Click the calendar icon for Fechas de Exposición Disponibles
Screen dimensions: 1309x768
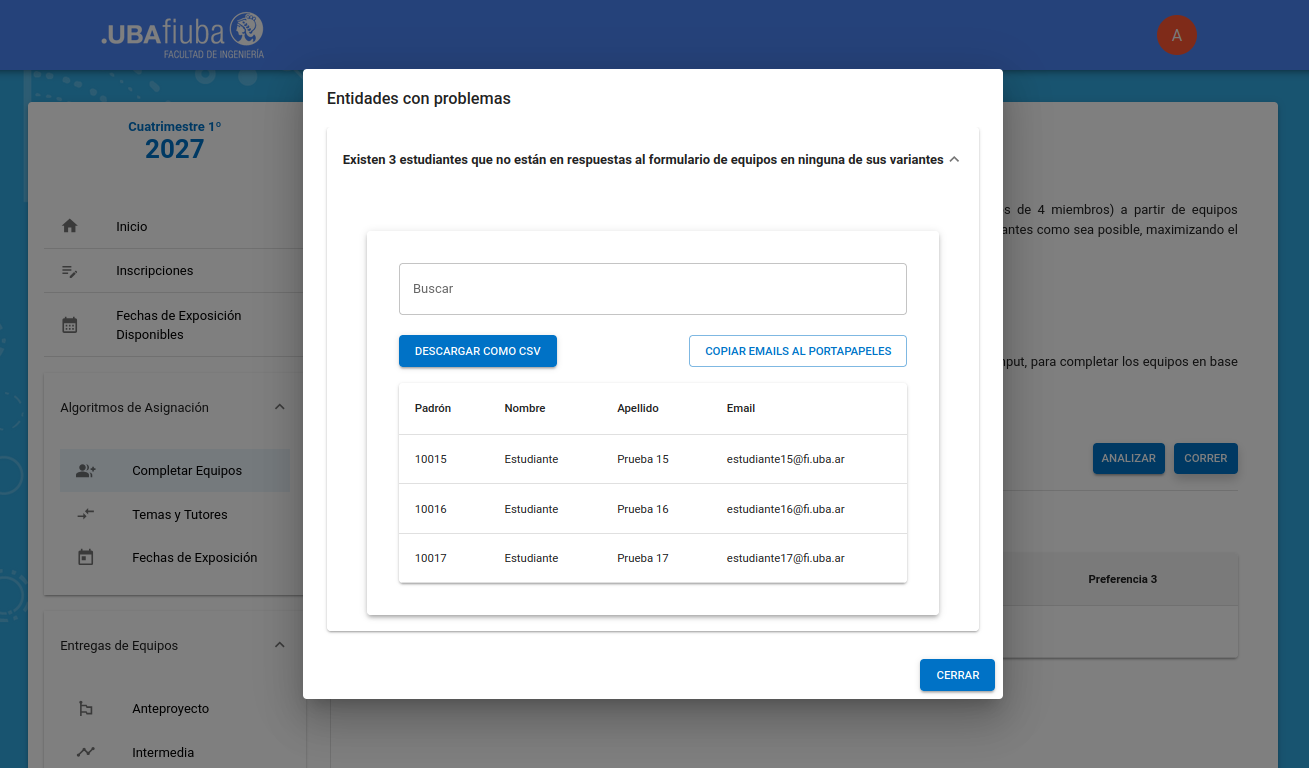pyautogui.click(x=70, y=325)
